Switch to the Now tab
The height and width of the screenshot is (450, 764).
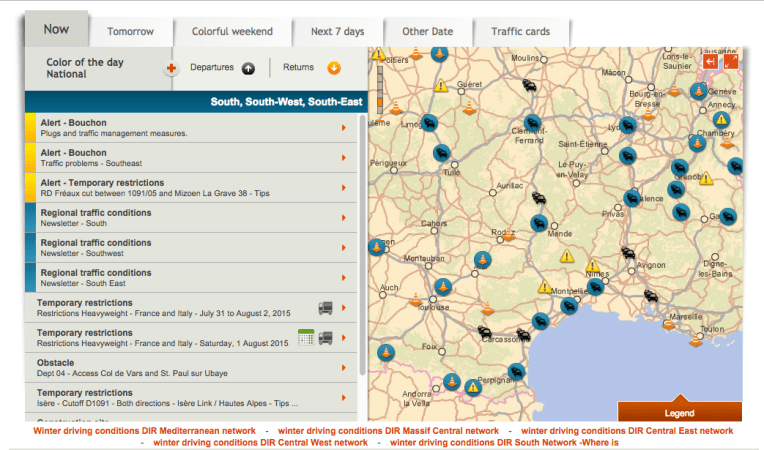57,29
